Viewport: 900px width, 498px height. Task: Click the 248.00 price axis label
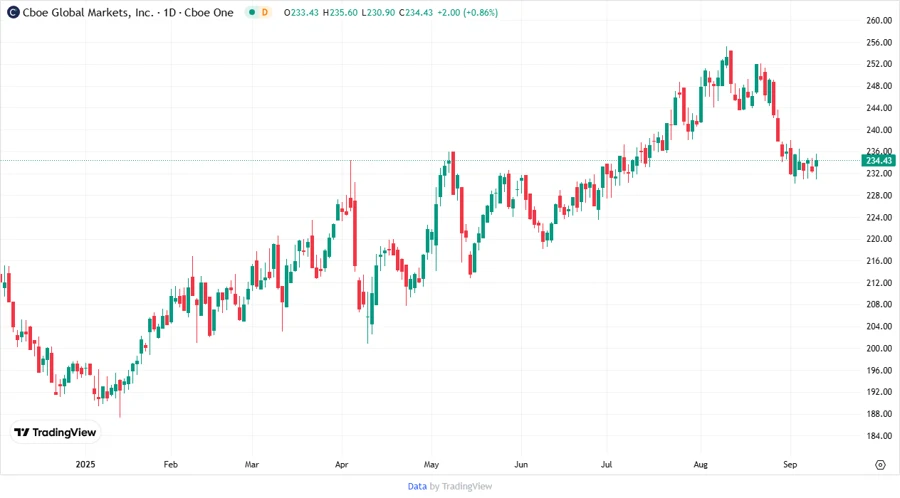click(879, 86)
